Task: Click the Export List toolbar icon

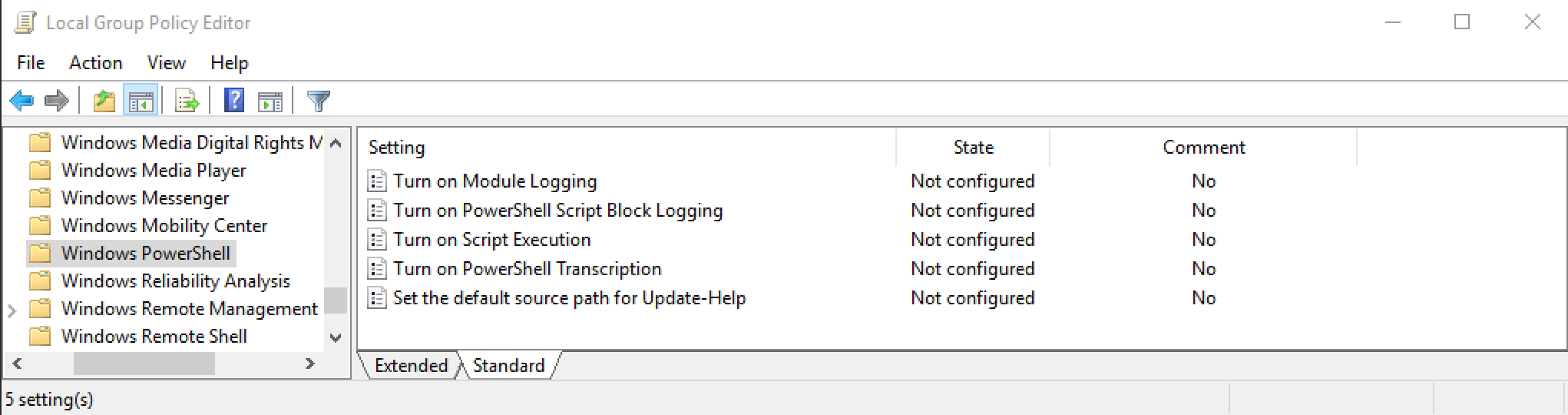Action: point(187,101)
